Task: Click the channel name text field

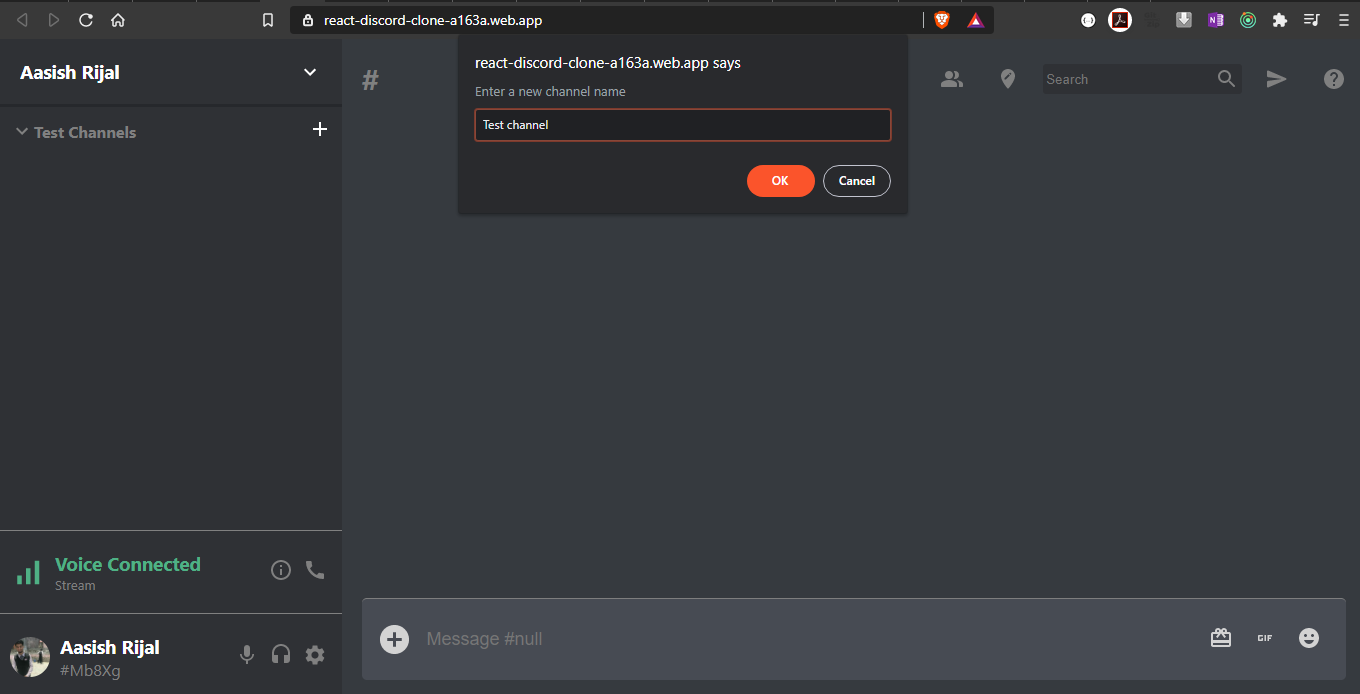Action: click(x=683, y=125)
